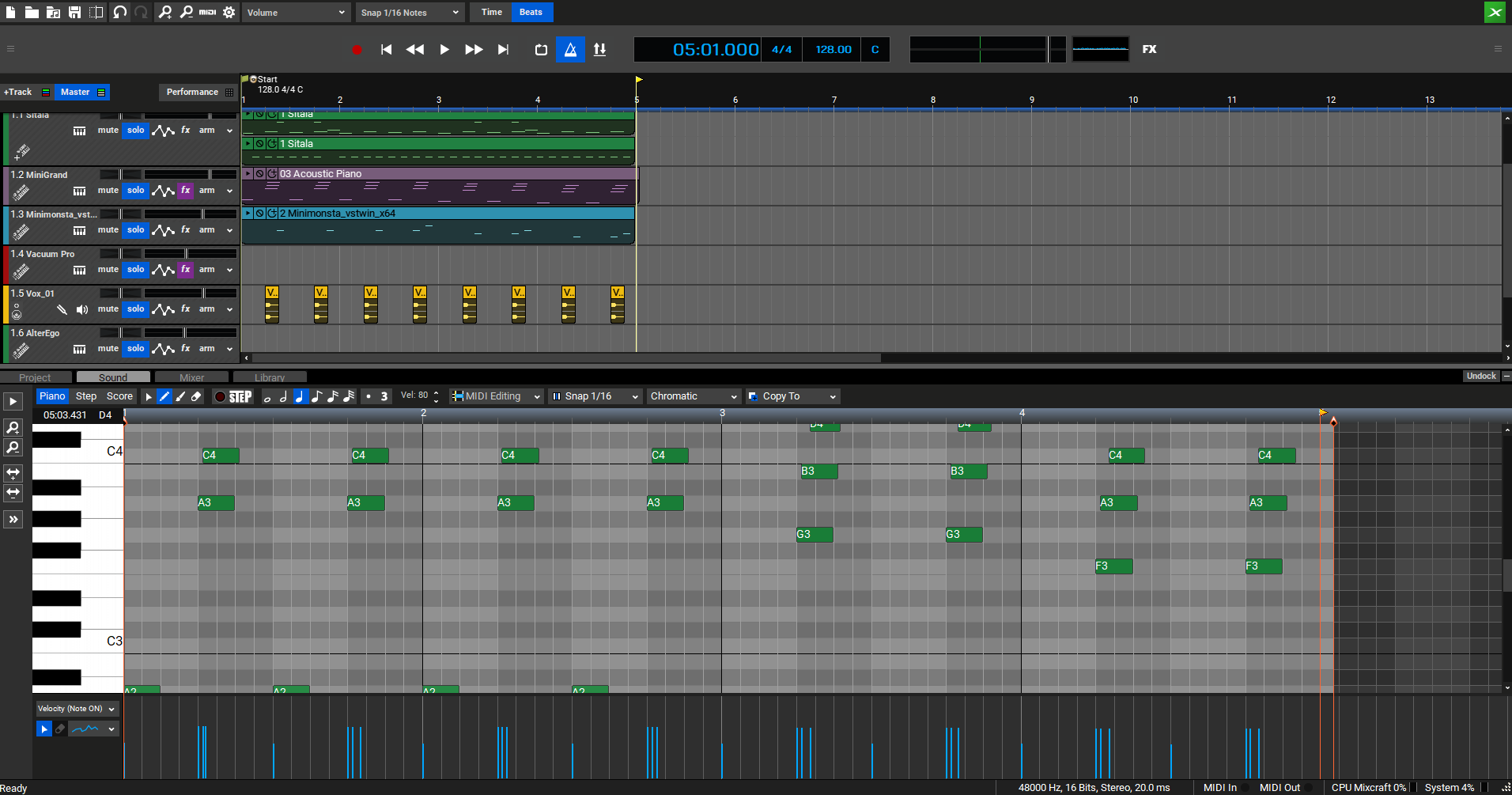
Task: Toggle the Master track button
Action: tap(82, 92)
